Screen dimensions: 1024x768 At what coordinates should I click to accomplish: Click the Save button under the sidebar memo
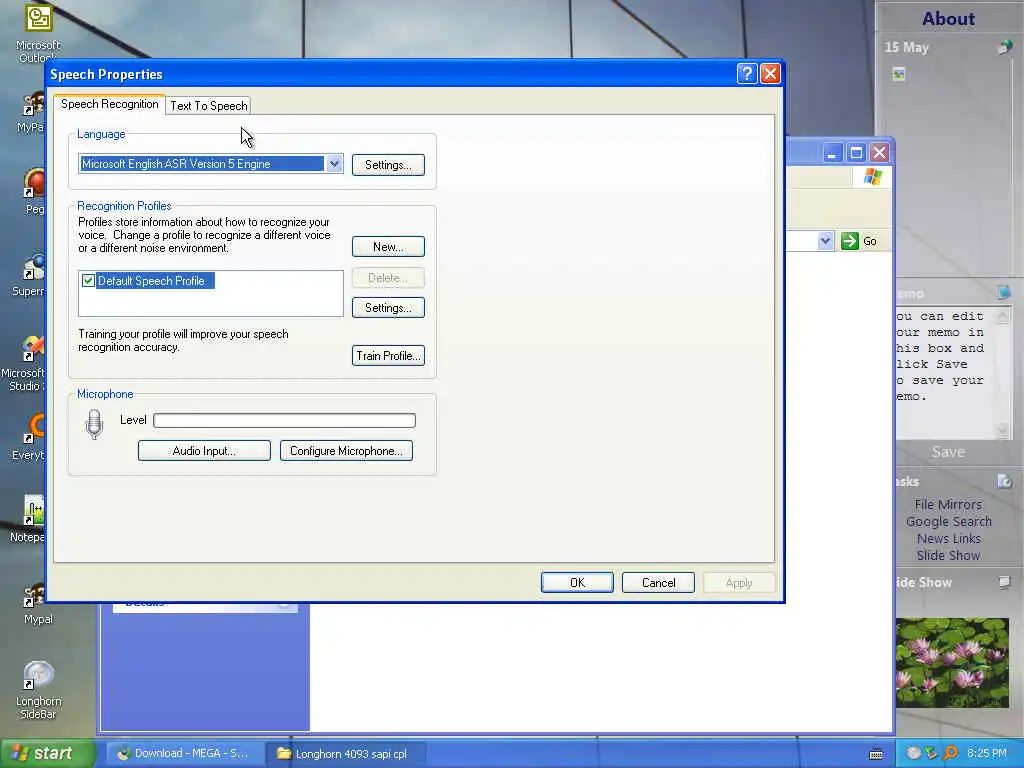click(x=948, y=451)
